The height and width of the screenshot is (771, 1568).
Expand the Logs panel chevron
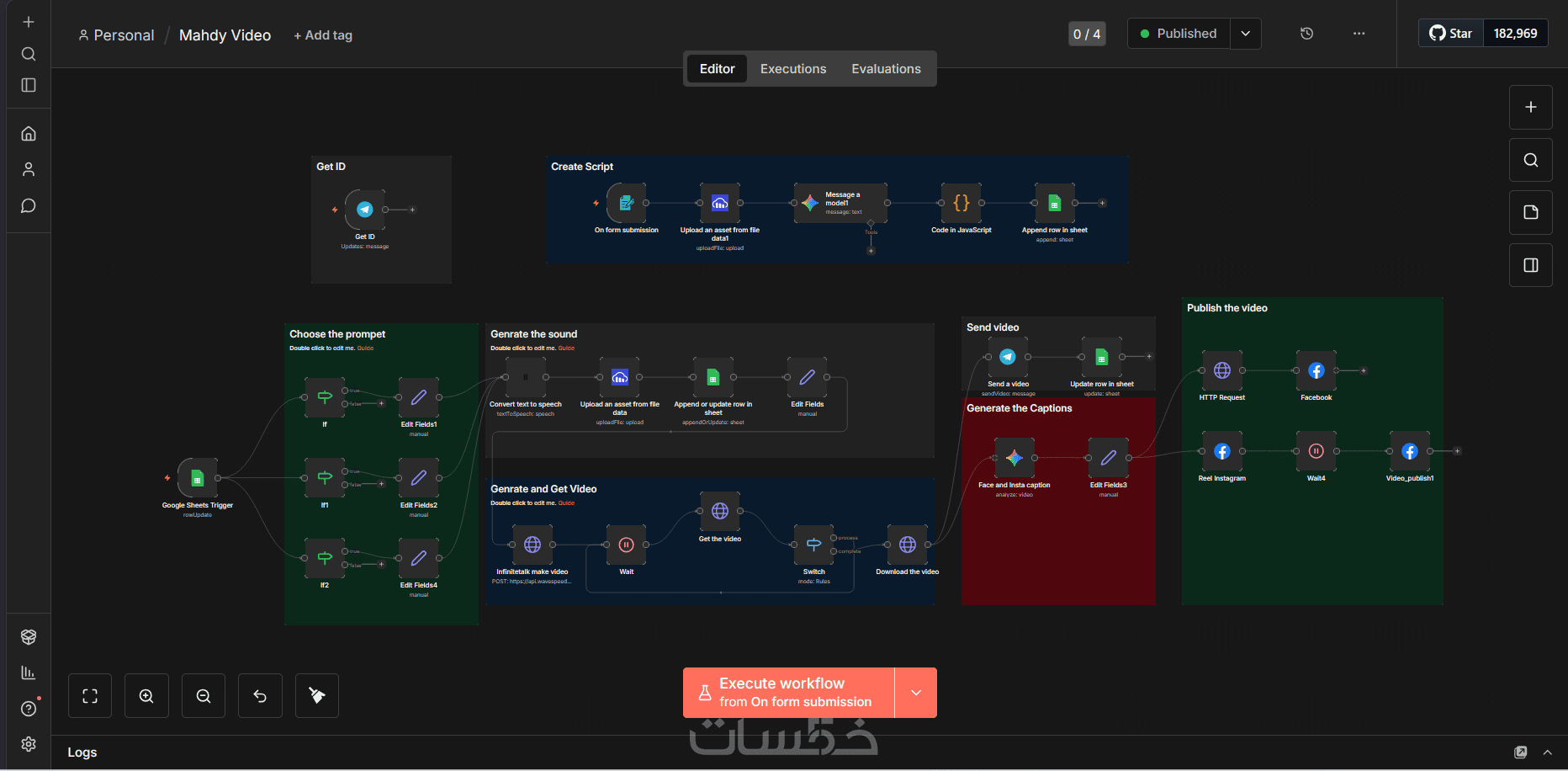tap(1547, 752)
